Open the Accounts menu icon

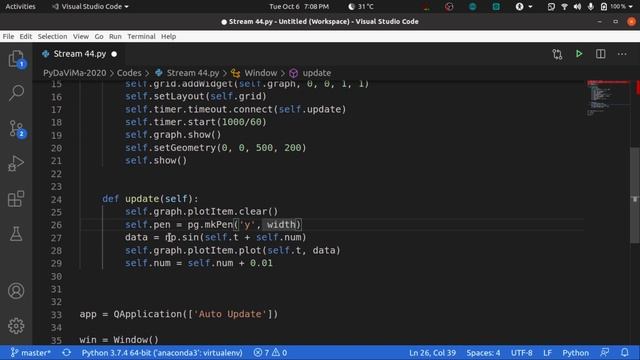(16, 291)
